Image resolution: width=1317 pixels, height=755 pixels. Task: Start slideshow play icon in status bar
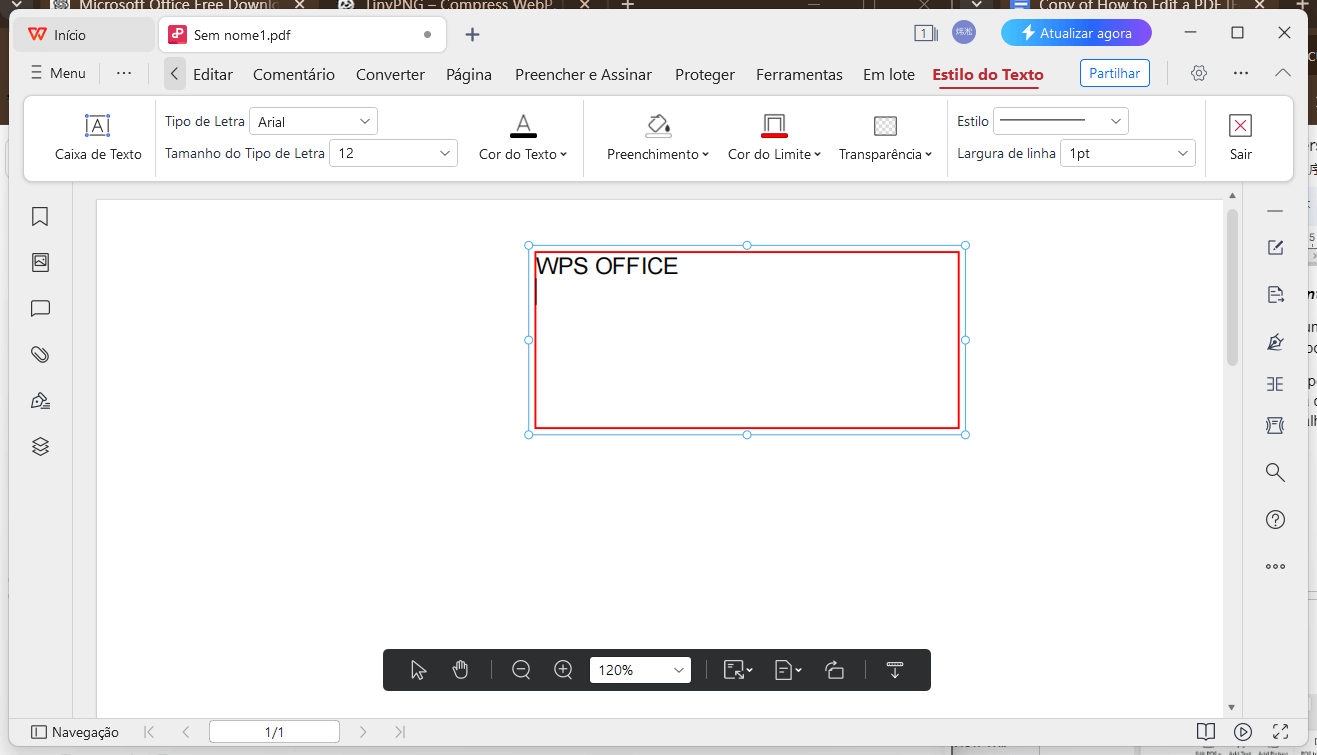coord(1243,732)
